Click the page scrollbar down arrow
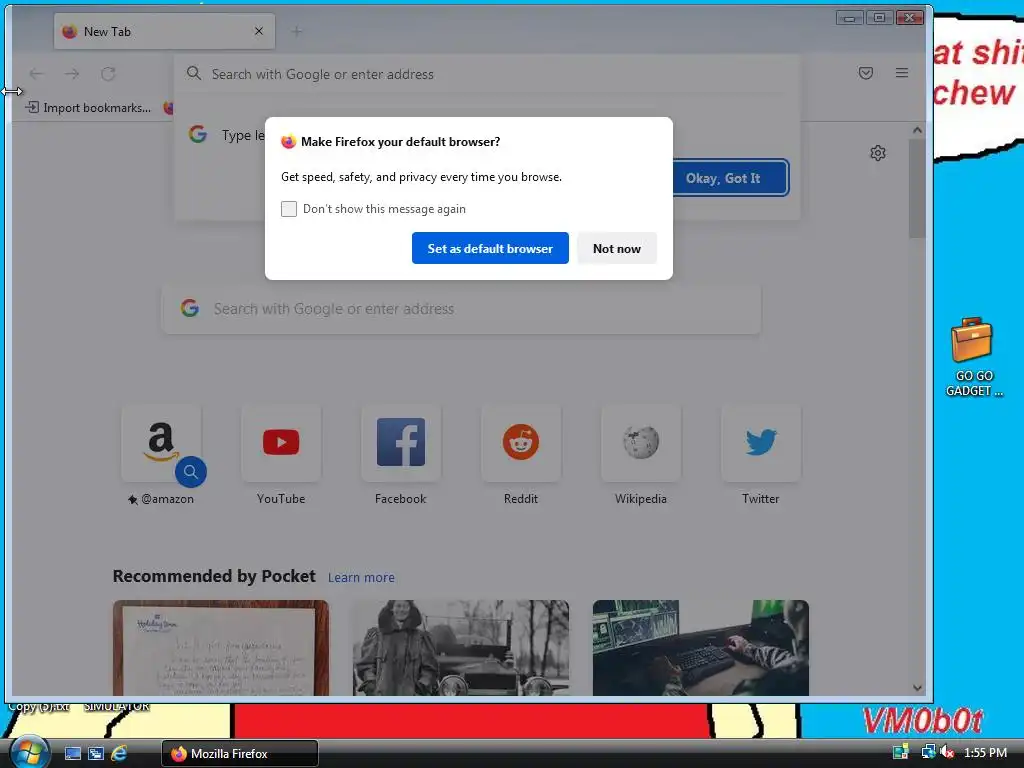The height and width of the screenshot is (768, 1024). [x=917, y=688]
